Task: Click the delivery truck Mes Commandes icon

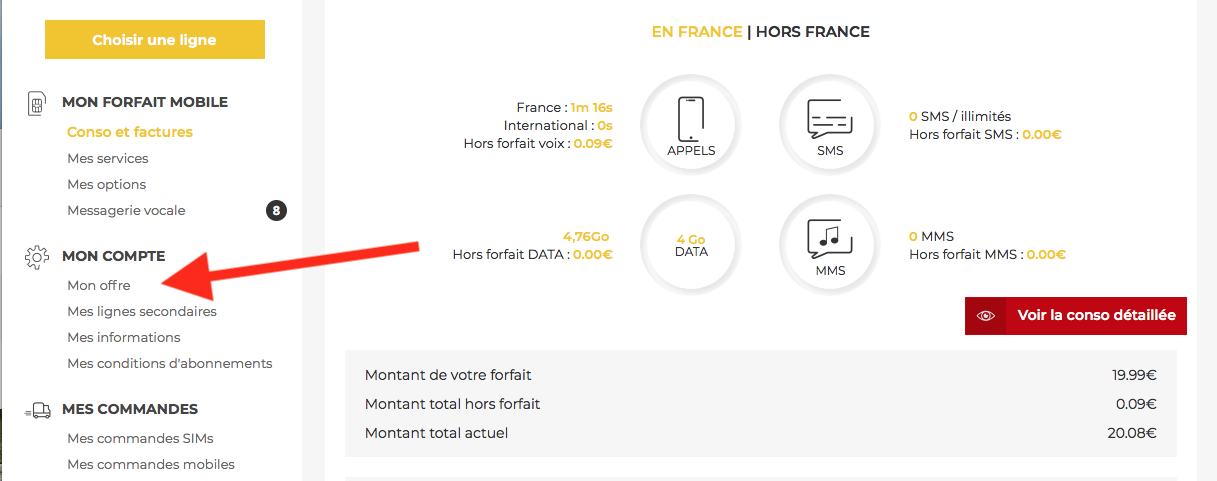Action: (x=38, y=410)
